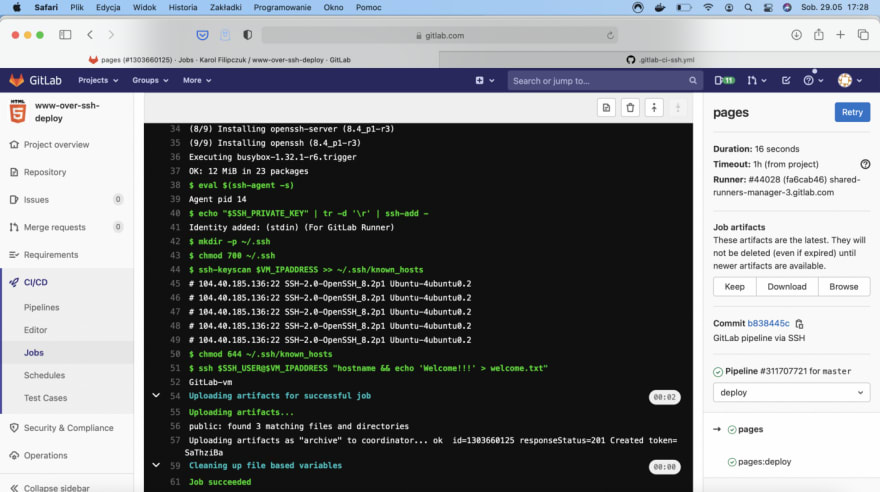
Task: Open the Widok menu
Action: [x=144, y=7]
